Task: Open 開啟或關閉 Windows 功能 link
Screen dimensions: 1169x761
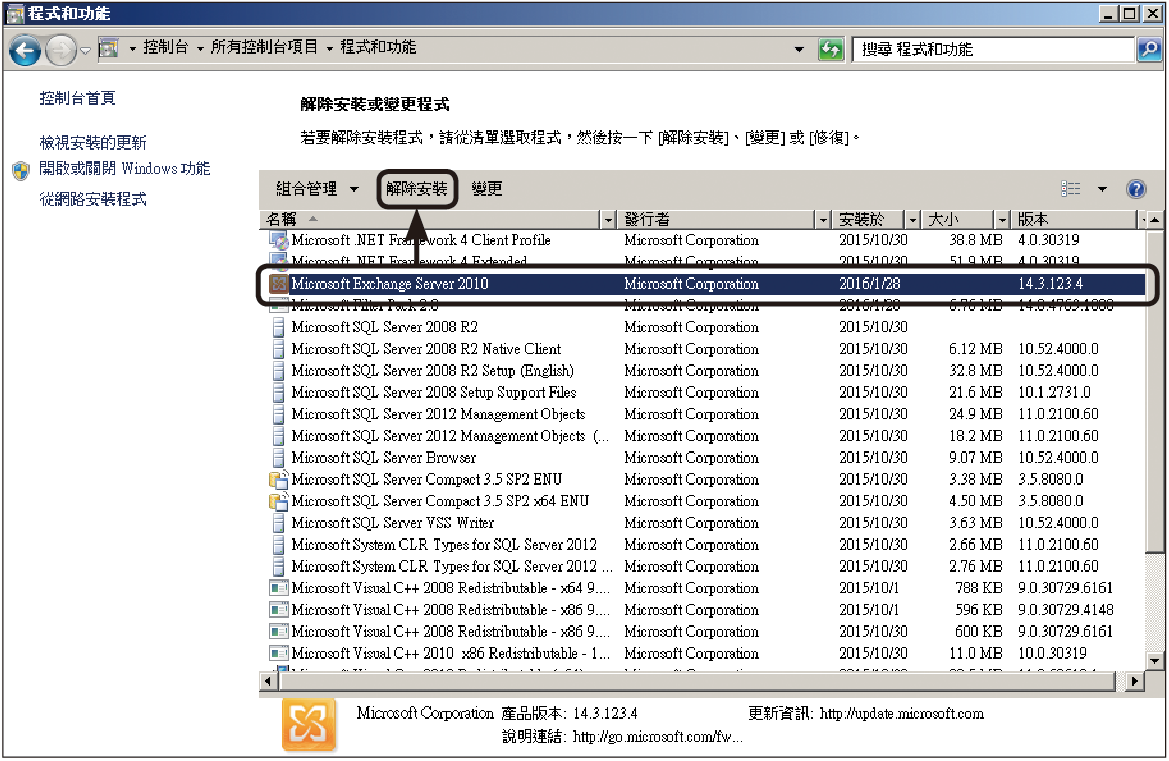Action: click(x=125, y=168)
